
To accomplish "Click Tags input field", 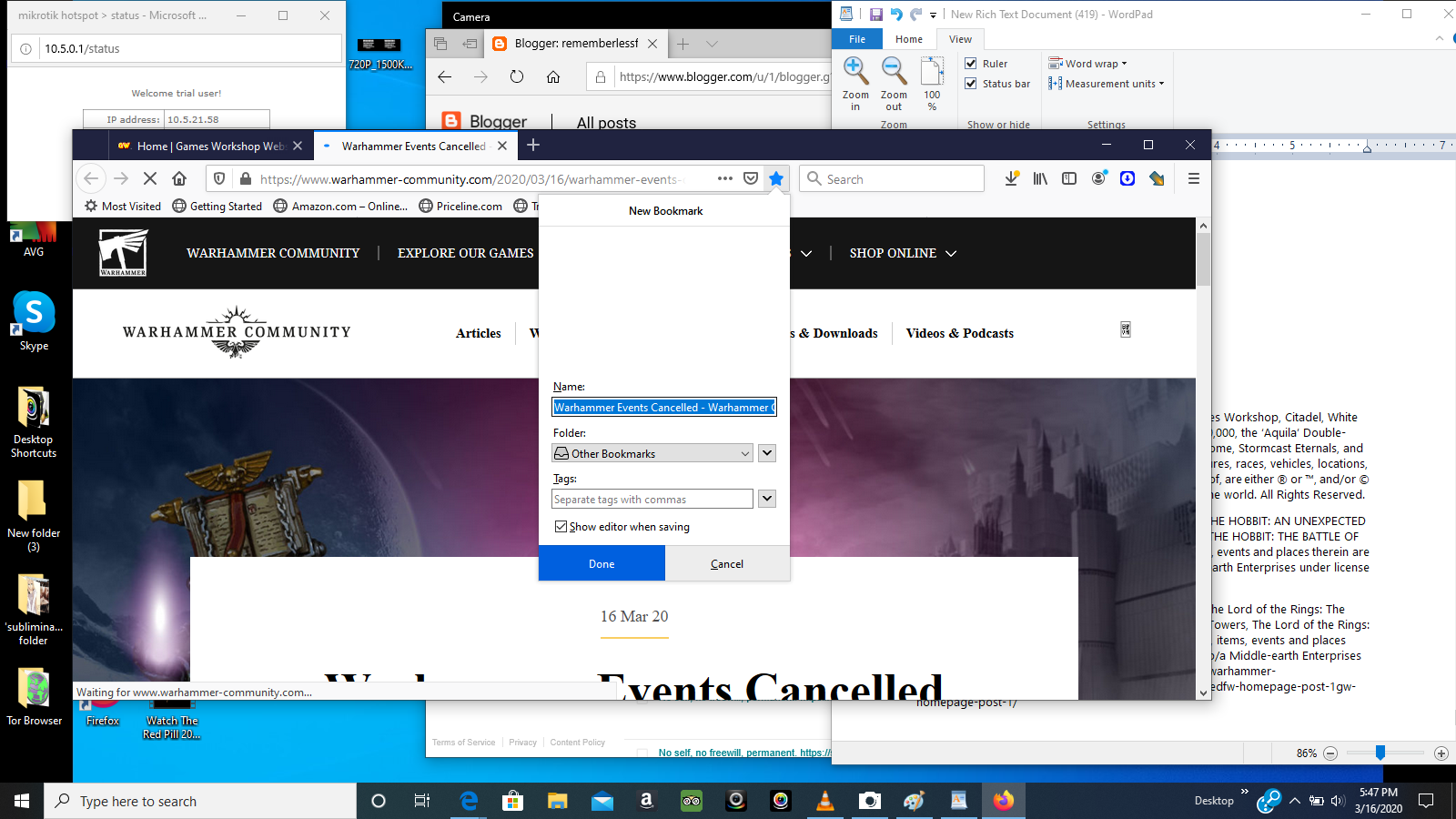I will tap(652, 499).
